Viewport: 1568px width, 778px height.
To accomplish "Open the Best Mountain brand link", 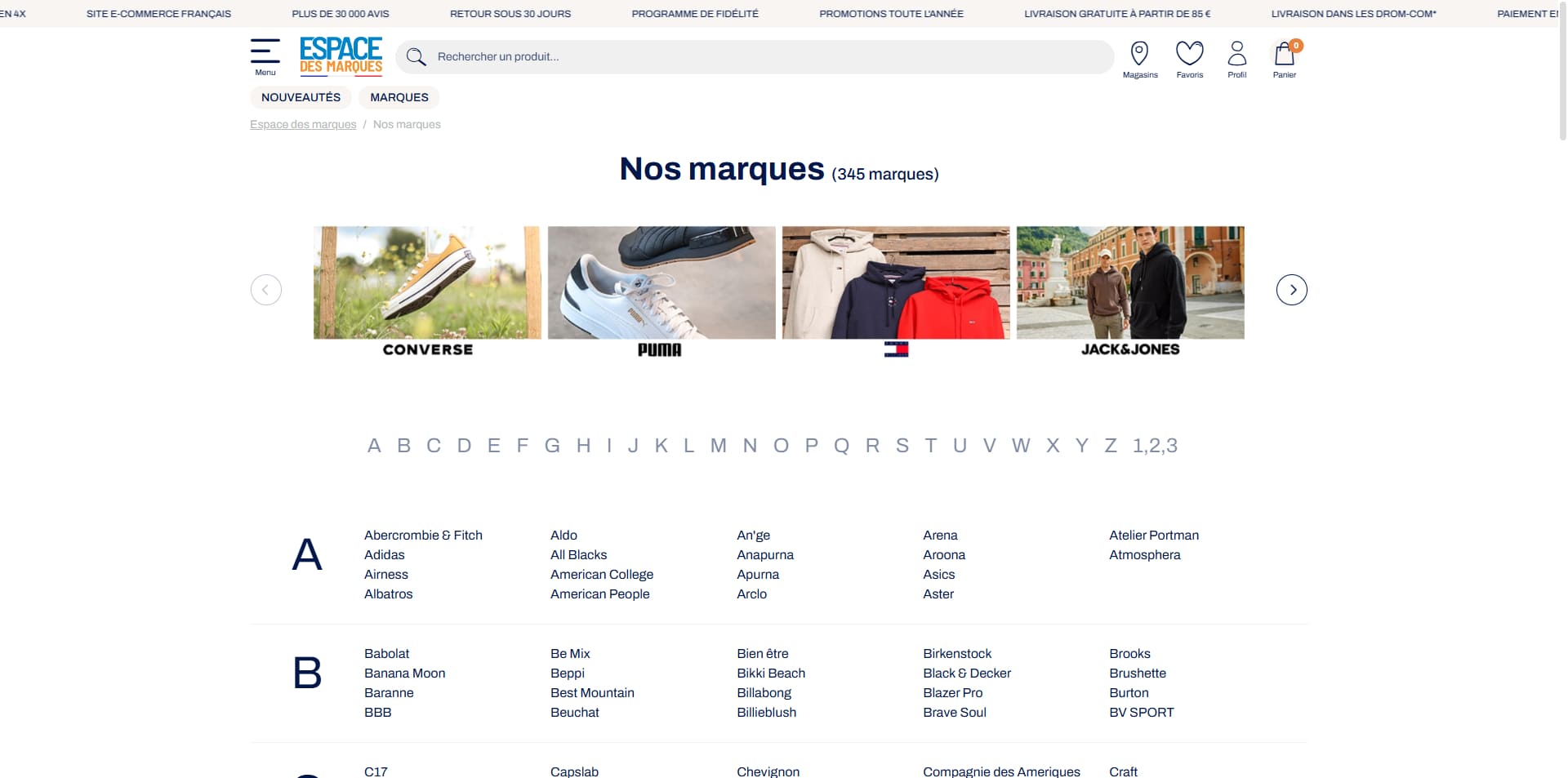I will [592, 693].
